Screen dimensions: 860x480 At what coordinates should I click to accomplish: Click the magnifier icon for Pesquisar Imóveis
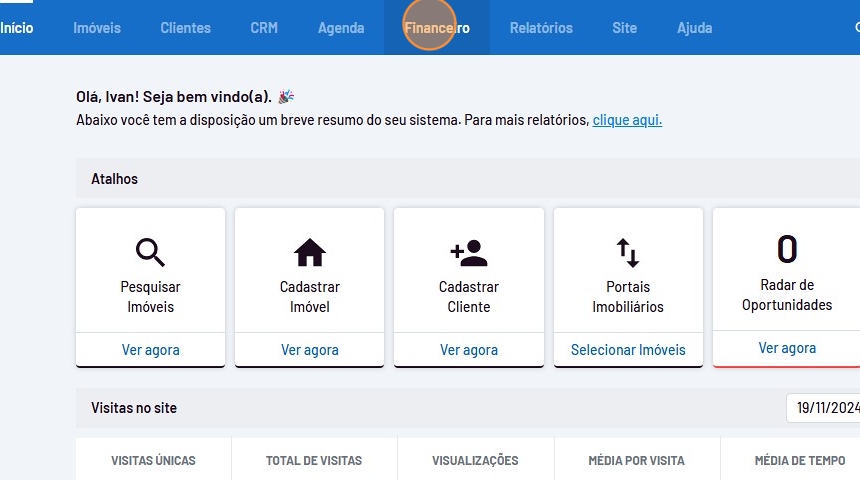(x=150, y=252)
